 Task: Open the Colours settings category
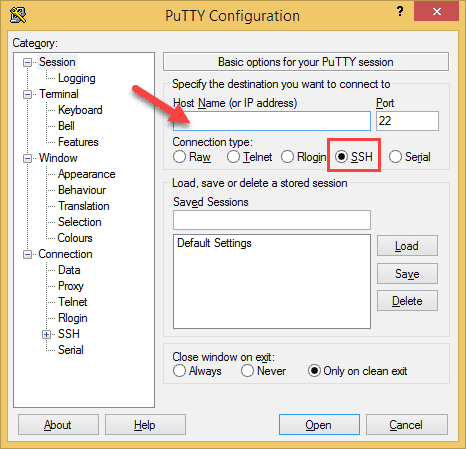pos(75,238)
